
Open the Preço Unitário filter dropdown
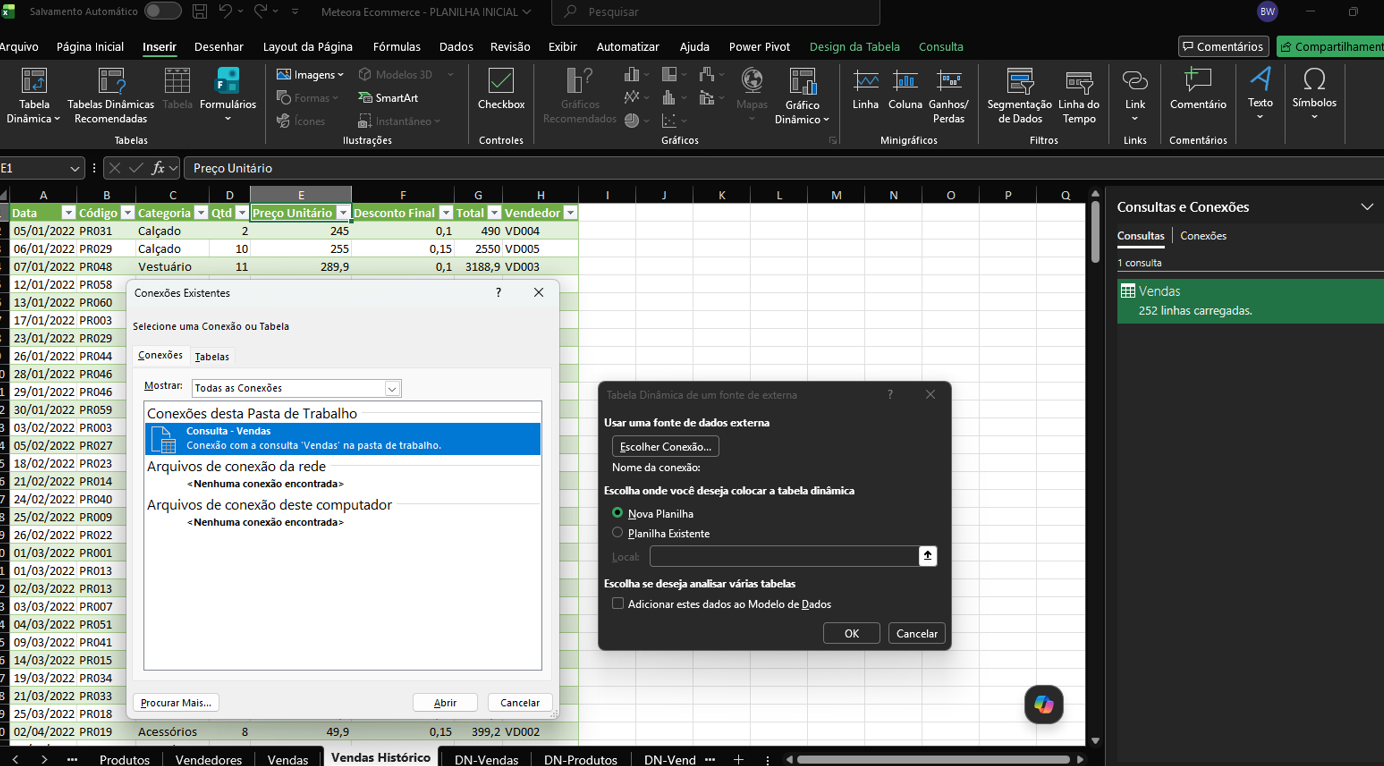tap(343, 213)
